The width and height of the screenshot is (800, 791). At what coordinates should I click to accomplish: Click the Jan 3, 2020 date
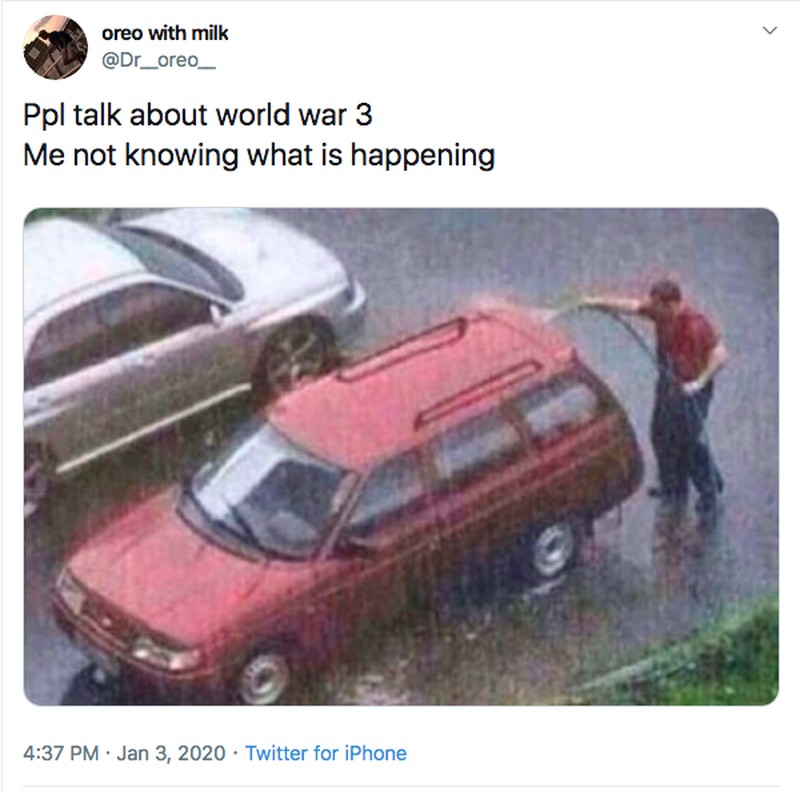(171, 753)
